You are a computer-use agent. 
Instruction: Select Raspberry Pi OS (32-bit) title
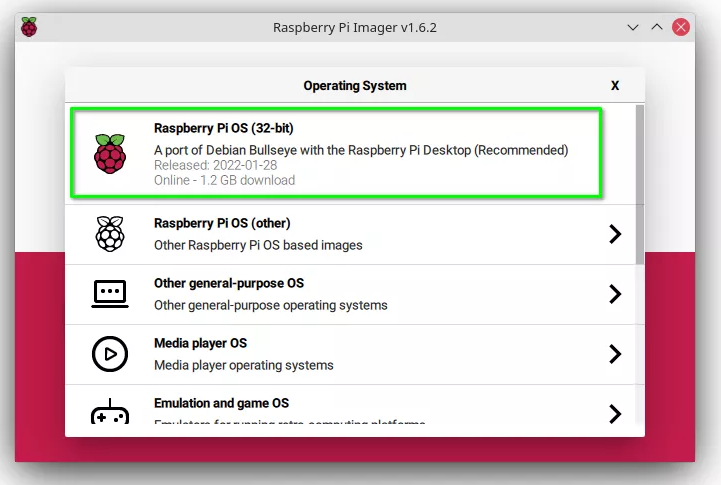coord(223,128)
